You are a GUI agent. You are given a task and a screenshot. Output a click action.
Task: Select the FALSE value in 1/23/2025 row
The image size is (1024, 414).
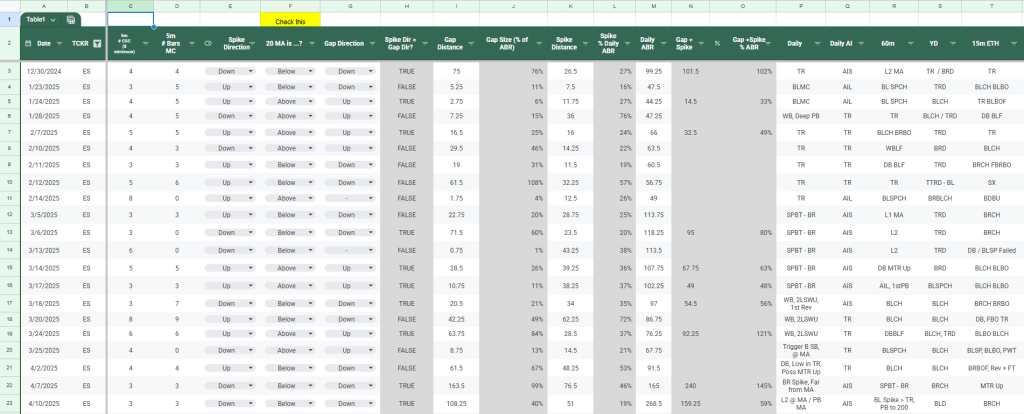pos(406,87)
